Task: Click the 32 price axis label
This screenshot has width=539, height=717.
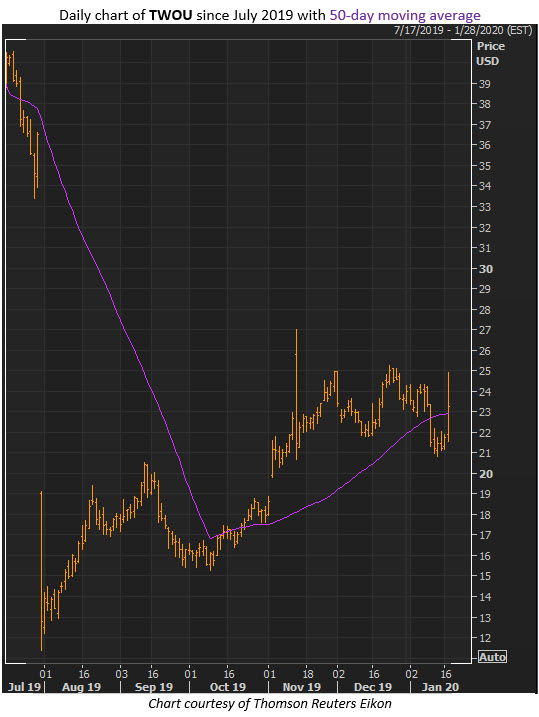Action: click(485, 227)
